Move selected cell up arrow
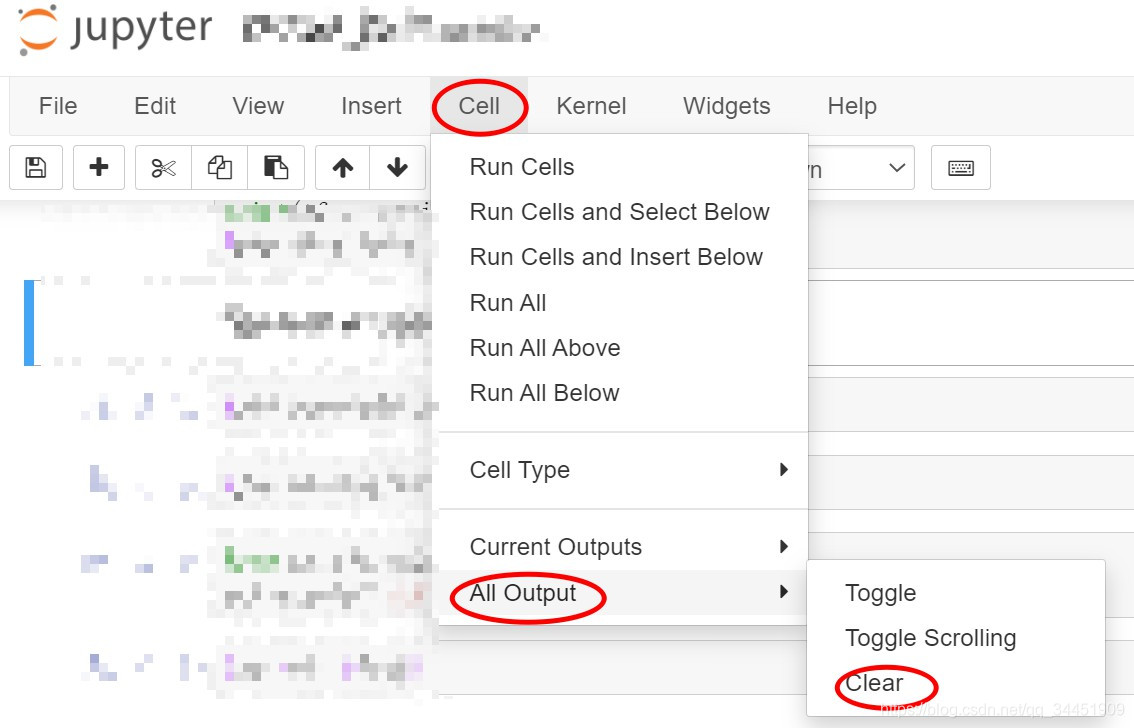The image size is (1134, 728). point(343,168)
